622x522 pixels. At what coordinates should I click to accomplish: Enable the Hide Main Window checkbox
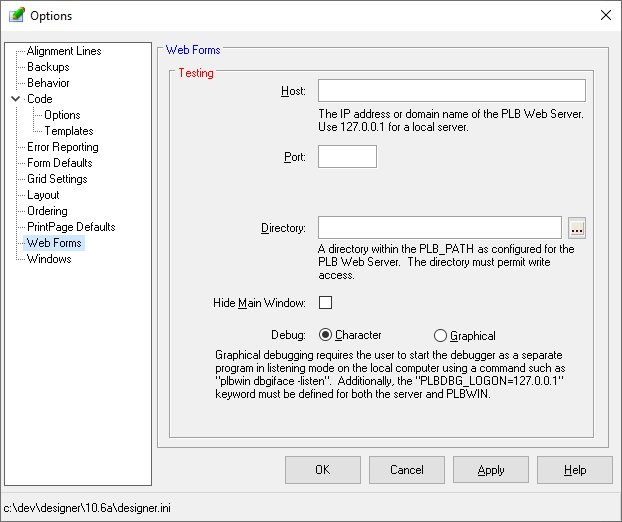pyautogui.click(x=325, y=303)
